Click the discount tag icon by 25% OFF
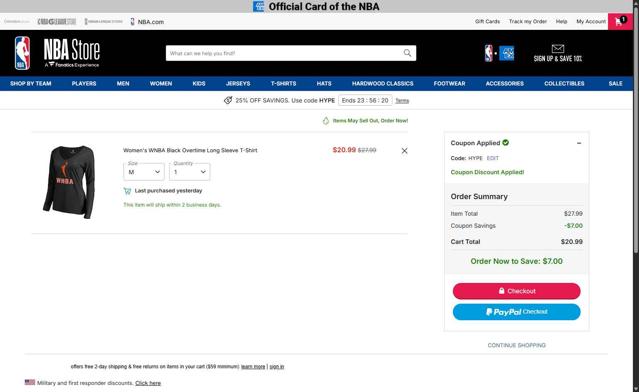 pyautogui.click(x=228, y=100)
